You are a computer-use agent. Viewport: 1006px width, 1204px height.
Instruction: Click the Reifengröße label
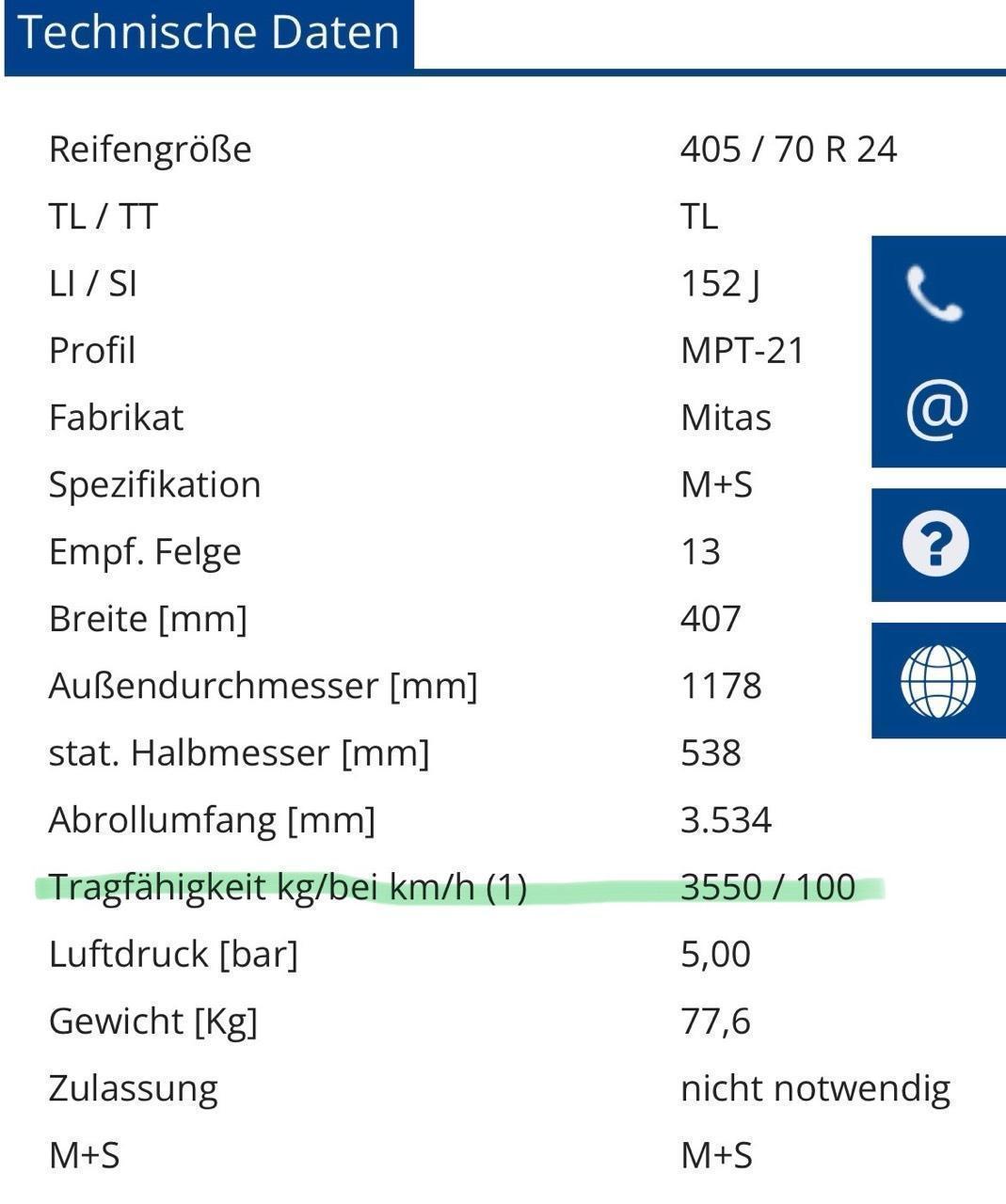pyautogui.click(x=151, y=150)
